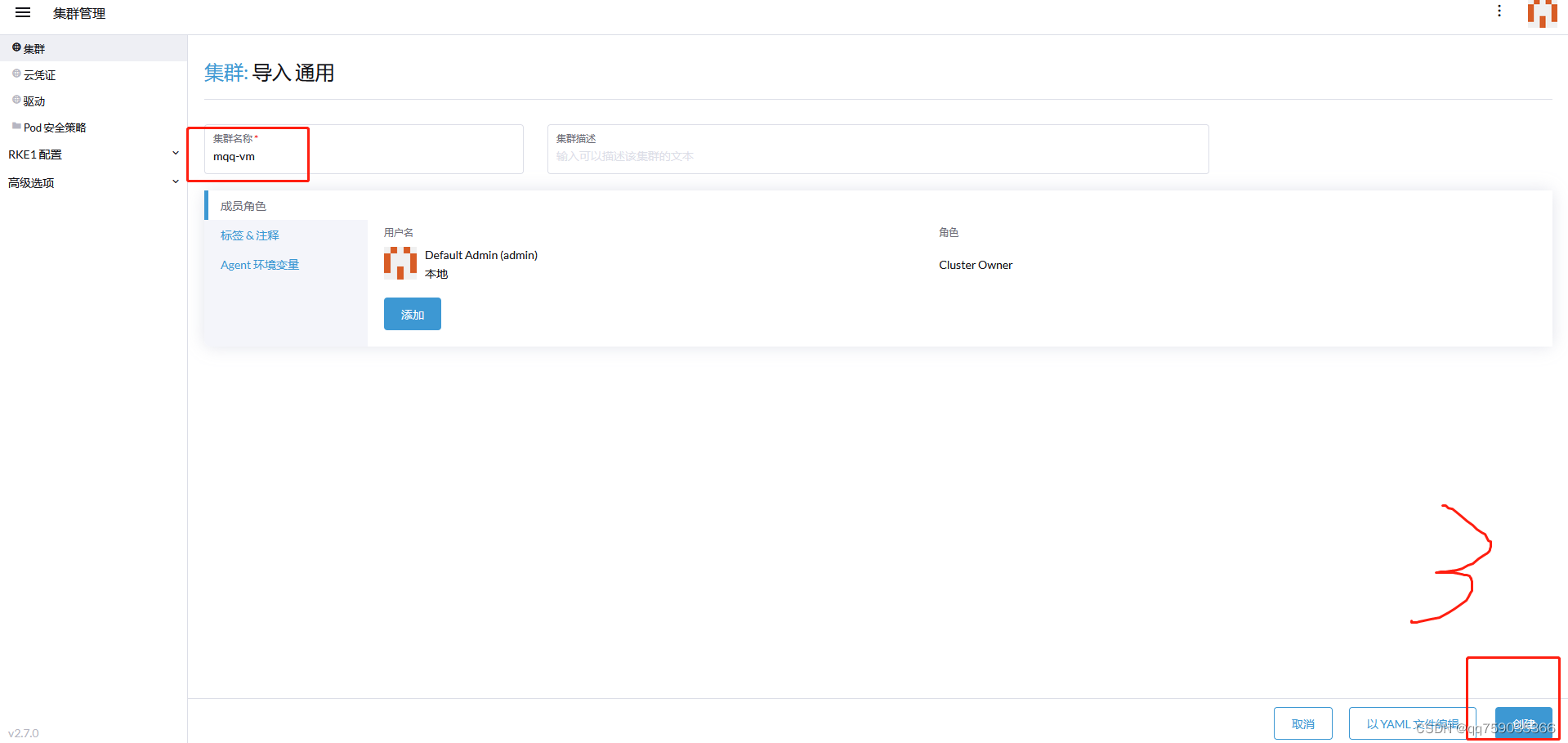Focus the 集群名称 input field

[x=364, y=149]
